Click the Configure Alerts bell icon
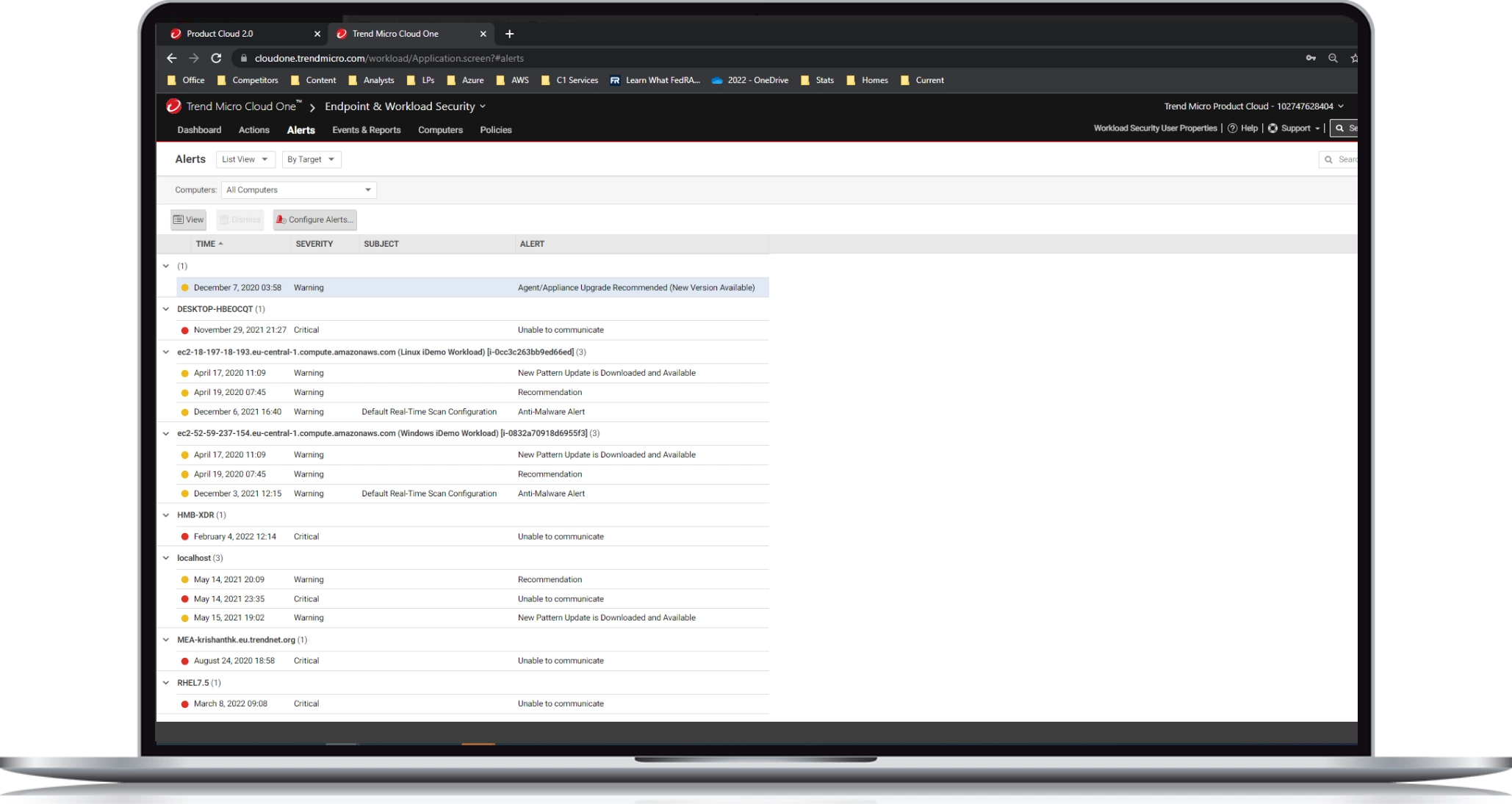1512x804 pixels. click(281, 220)
